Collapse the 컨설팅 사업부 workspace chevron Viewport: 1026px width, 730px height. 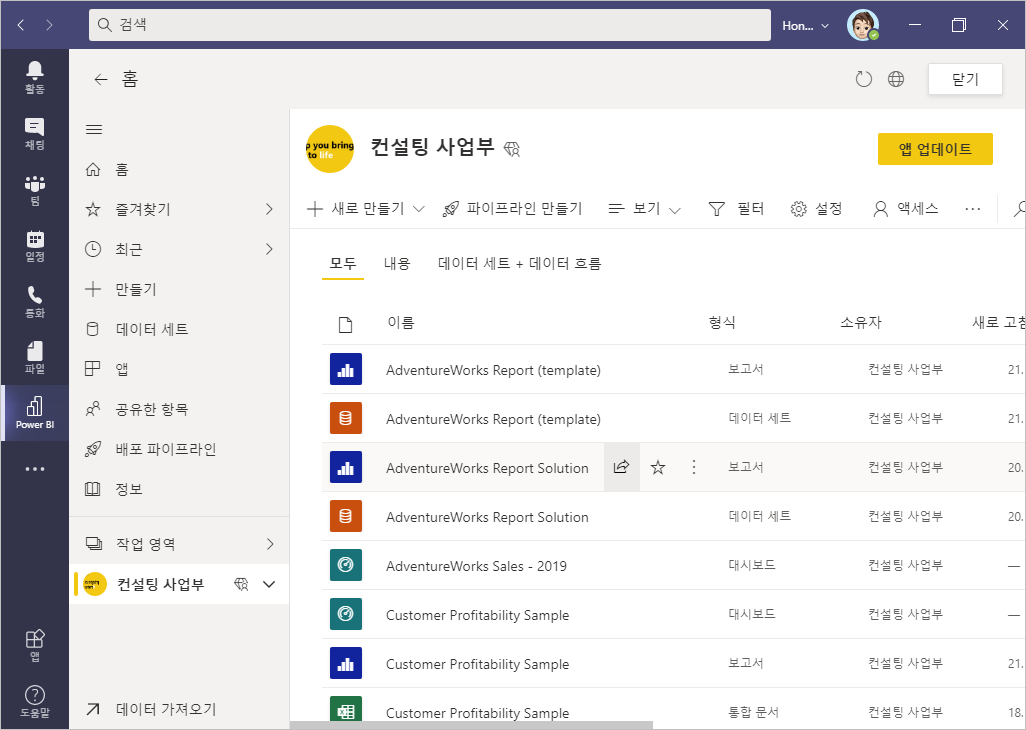[269, 584]
